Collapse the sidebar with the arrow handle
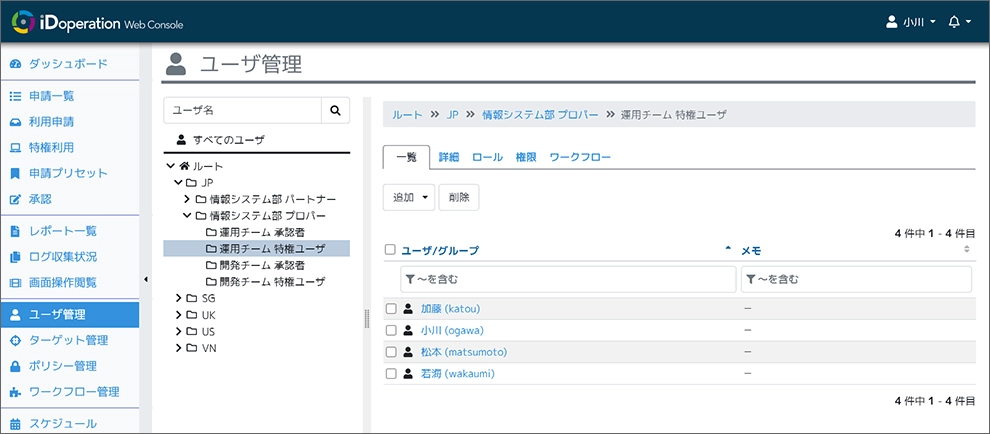The height and width of the screenshot is (434, 990). point(146,279)
